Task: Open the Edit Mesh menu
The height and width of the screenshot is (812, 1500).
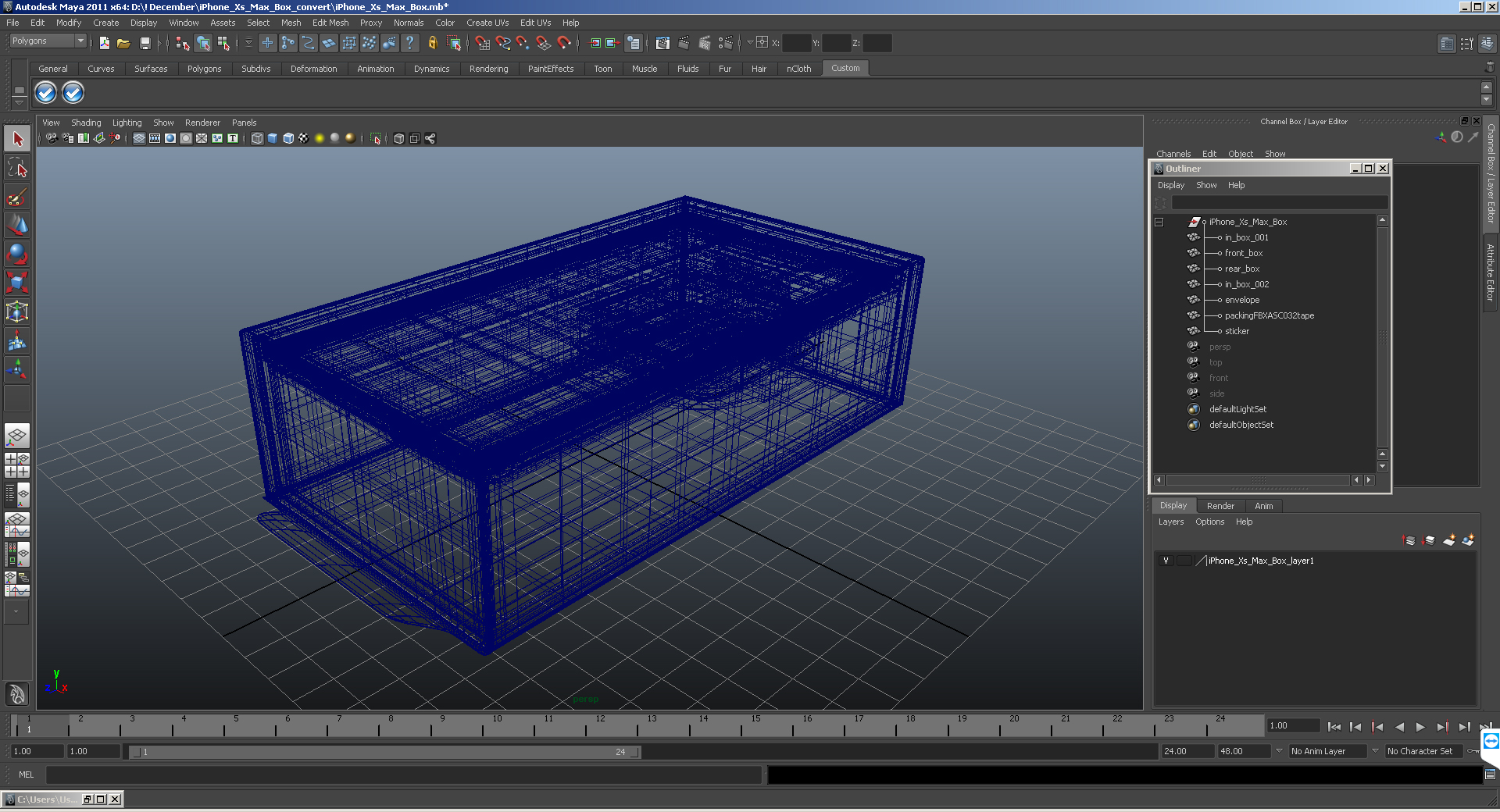Action: (330, 23)
